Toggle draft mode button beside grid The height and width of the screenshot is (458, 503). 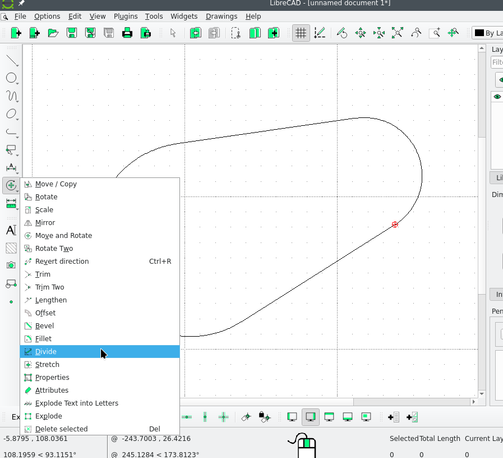tap(319, 33)
